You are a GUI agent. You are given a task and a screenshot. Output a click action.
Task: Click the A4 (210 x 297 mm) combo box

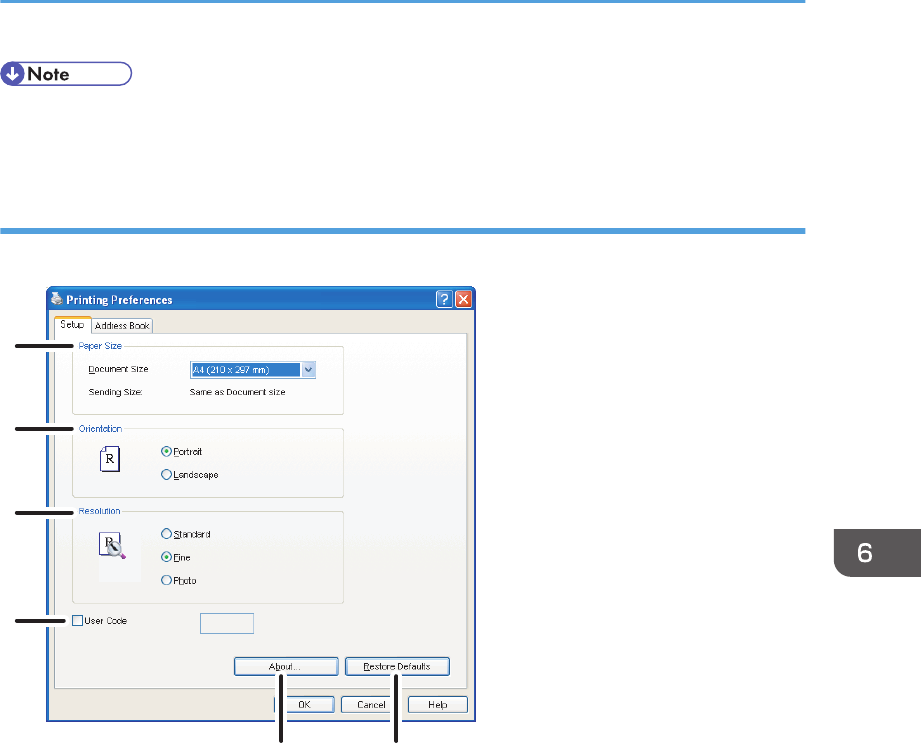[253, 369]
